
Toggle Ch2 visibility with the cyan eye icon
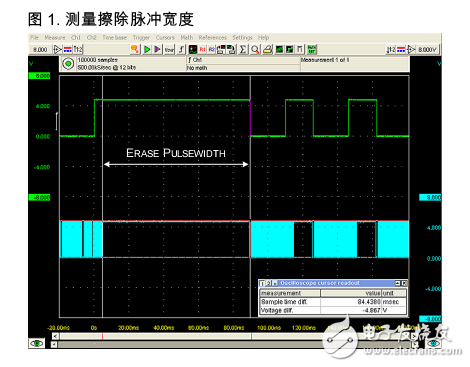(x=433, y=343)
